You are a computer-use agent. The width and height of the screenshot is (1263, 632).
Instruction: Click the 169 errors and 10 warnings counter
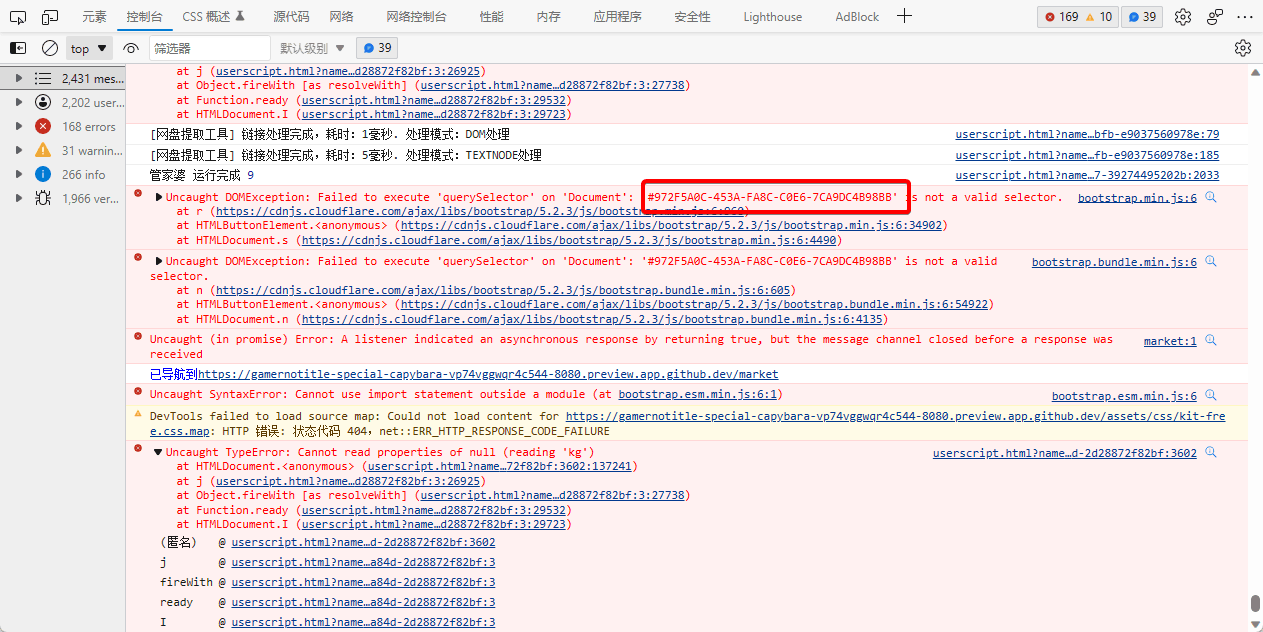[1077, 17]
